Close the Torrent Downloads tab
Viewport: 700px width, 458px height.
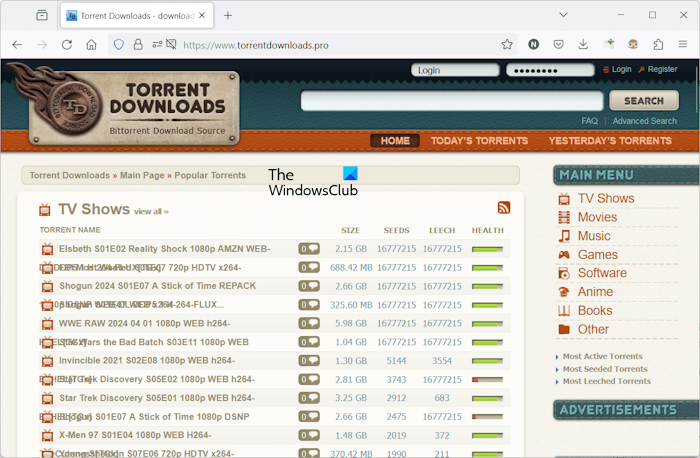pyautogui.click(x=202, y=16)
